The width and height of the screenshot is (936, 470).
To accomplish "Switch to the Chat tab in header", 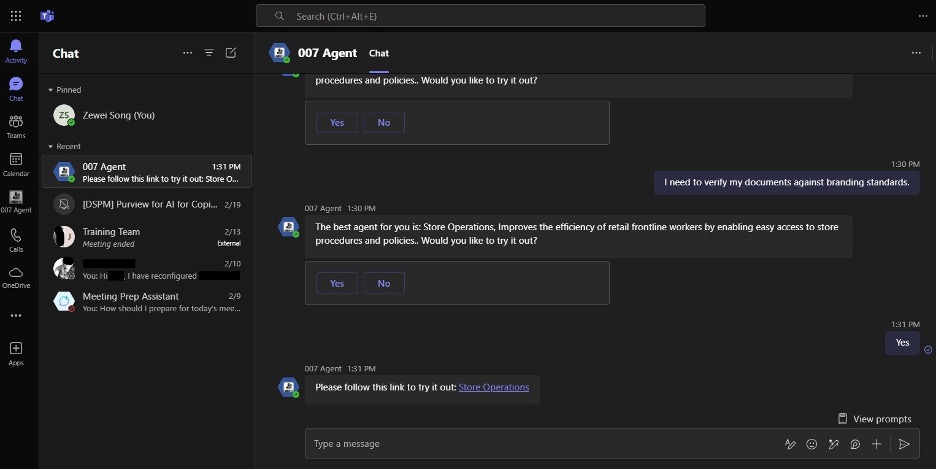I will click(378, 53).
